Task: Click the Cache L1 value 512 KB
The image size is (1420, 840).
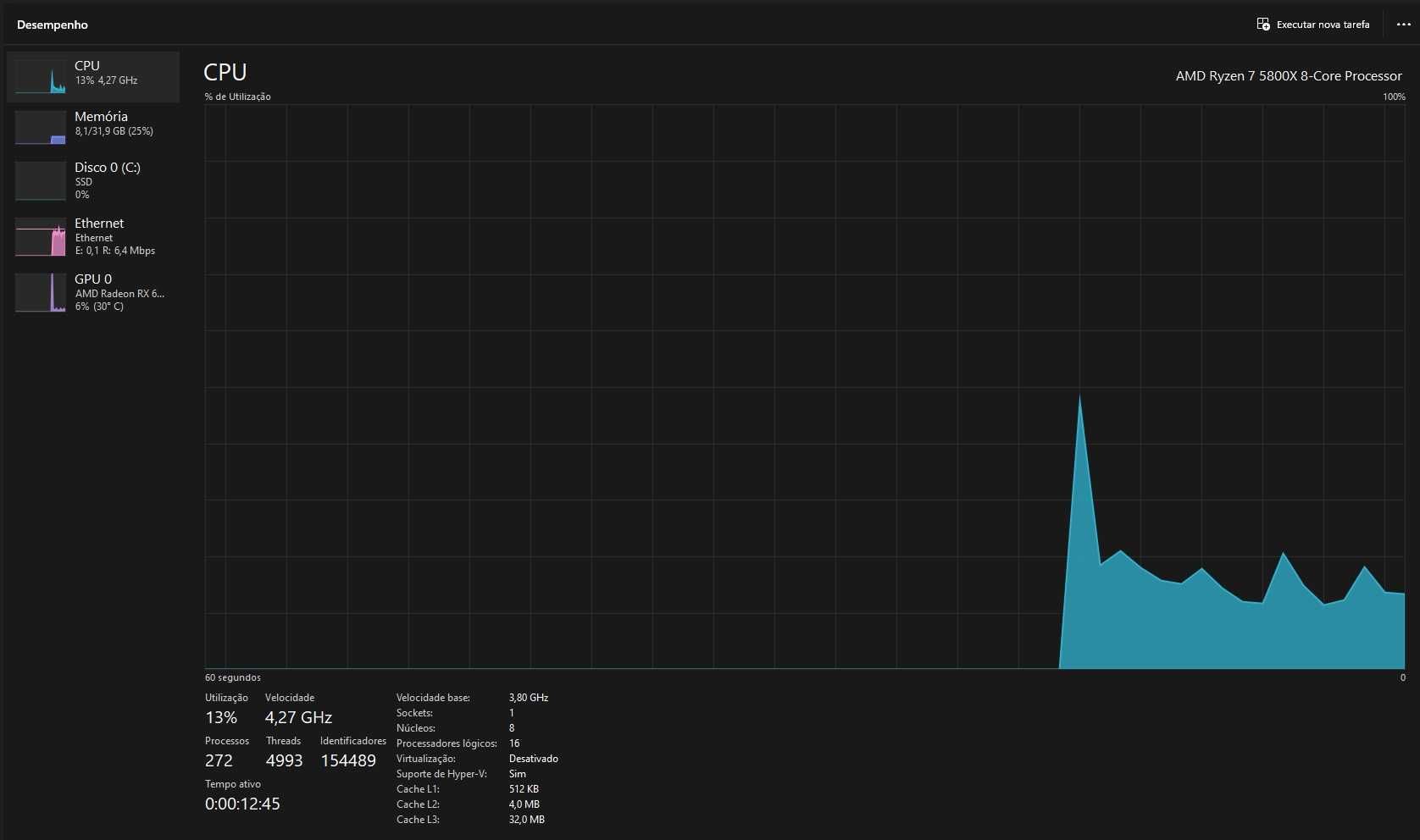Action: click(524, 789)
